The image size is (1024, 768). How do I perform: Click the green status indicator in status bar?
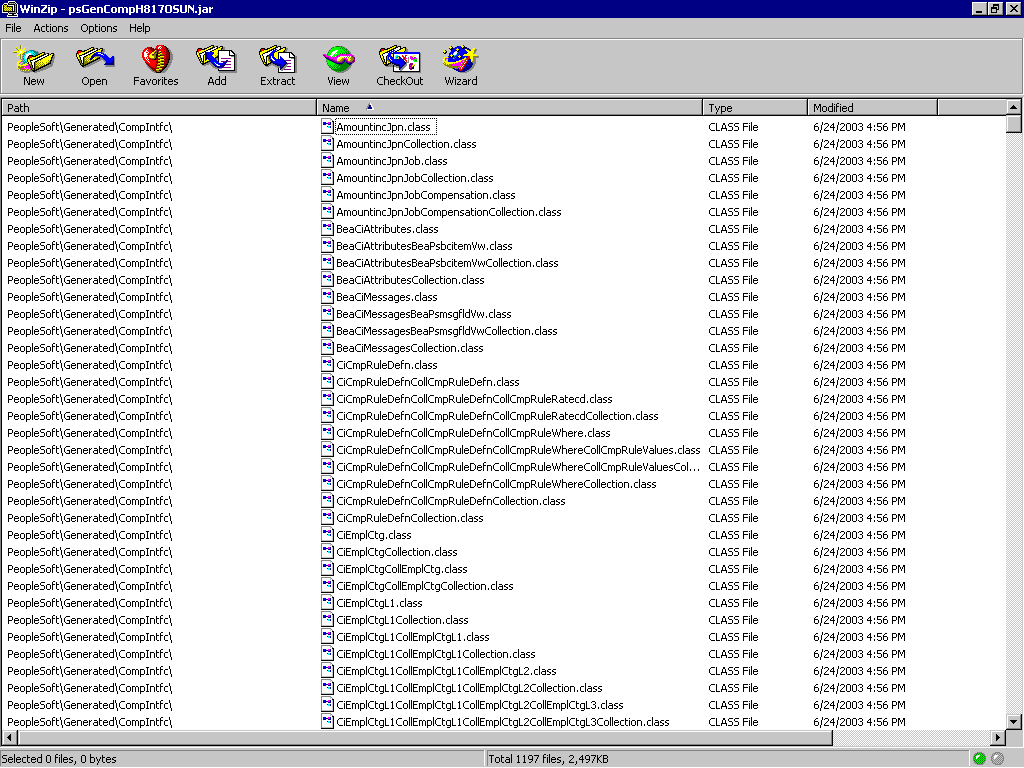(981, 758)
